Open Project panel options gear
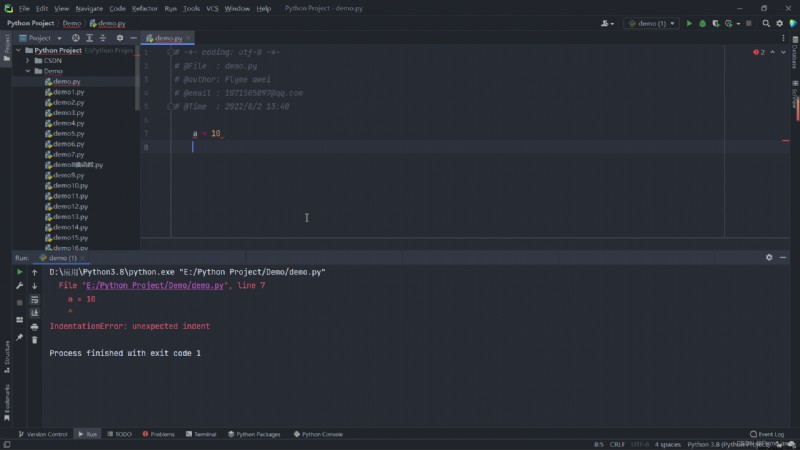The width and height of the screenshot is (800, 450). 120,38
